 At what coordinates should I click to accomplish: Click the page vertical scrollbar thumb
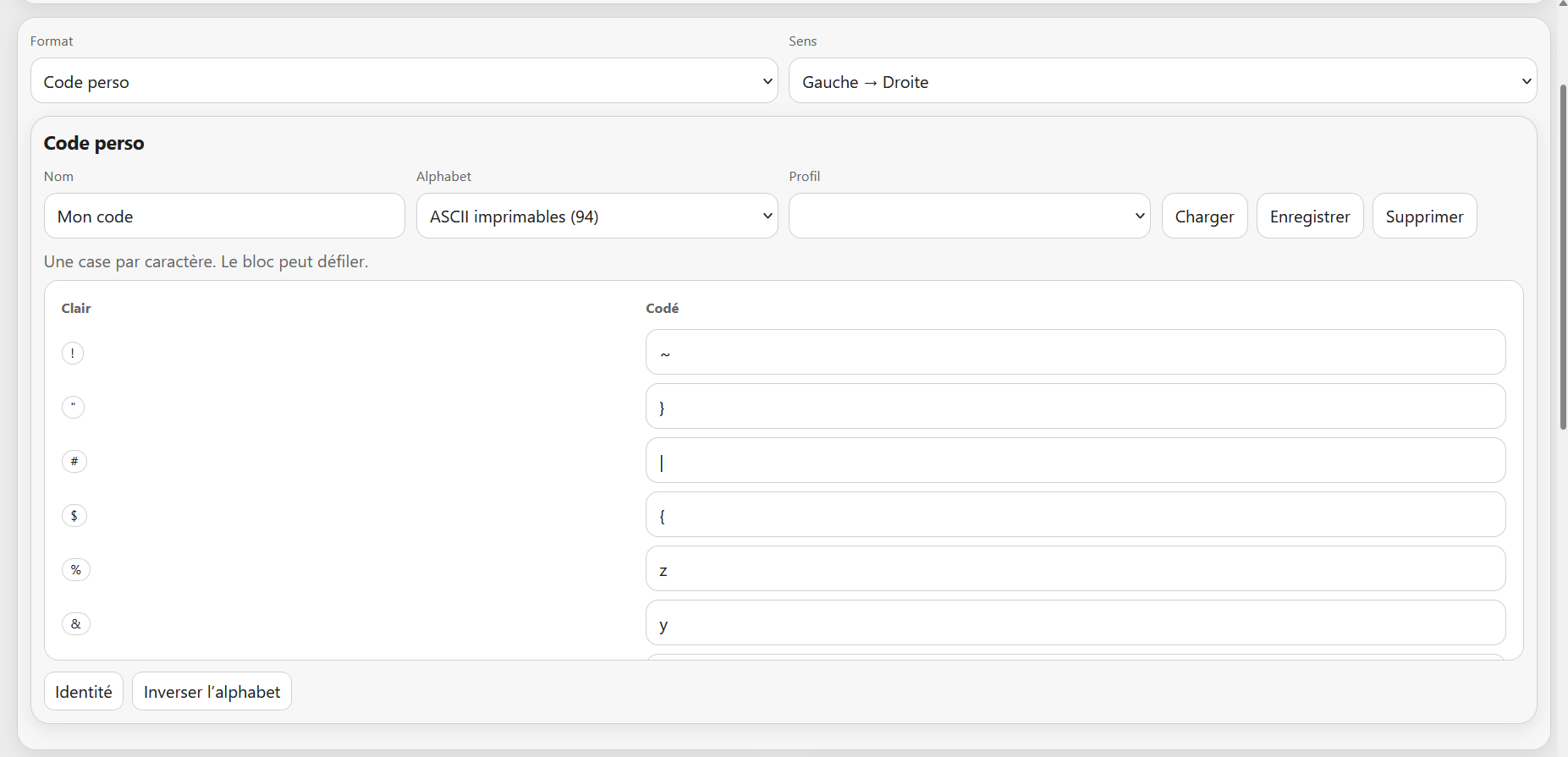pos(1563,257)
